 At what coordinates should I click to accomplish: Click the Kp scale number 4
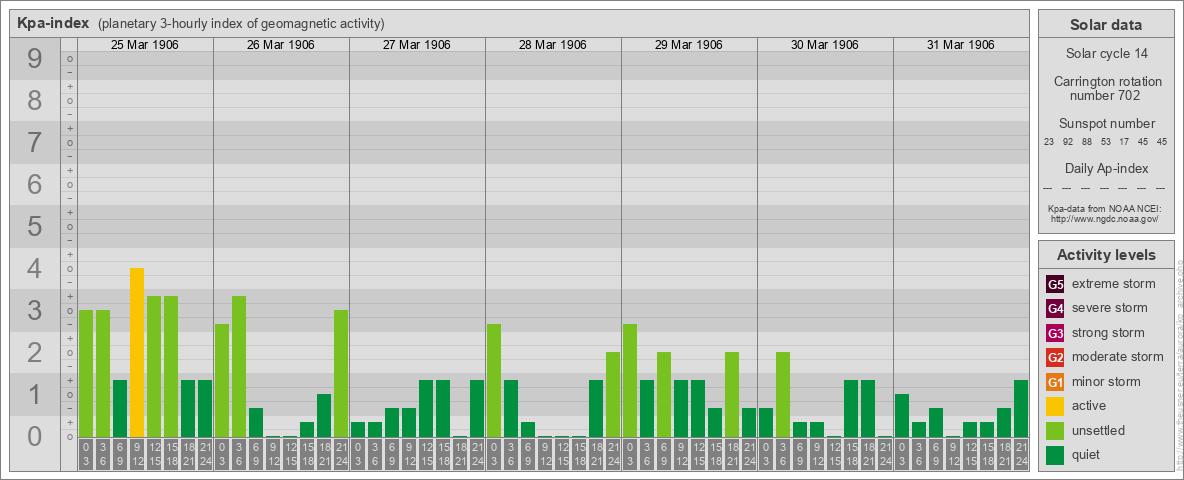tap(35, 269)
